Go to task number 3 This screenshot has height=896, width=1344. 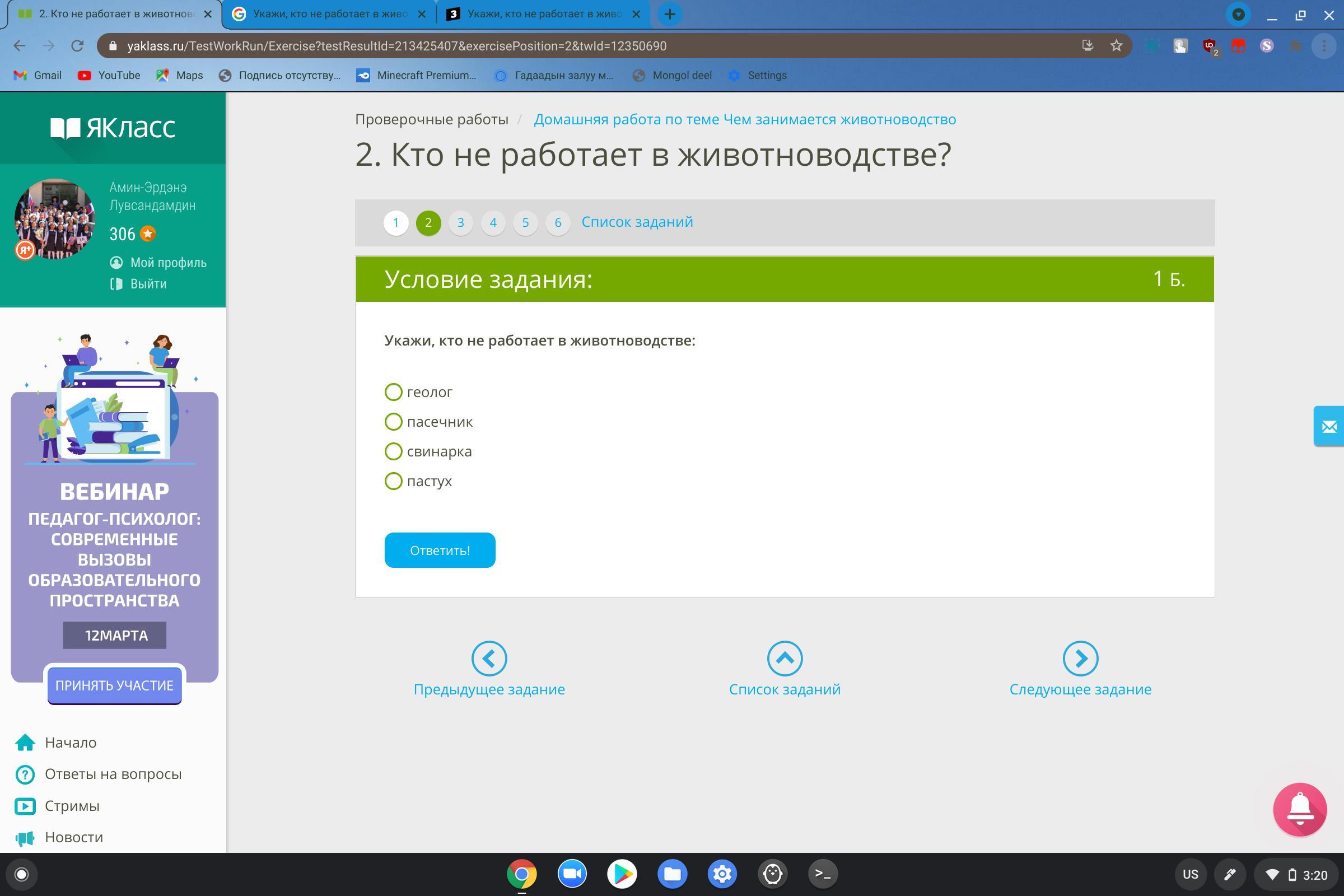click(x=460, y=222)
